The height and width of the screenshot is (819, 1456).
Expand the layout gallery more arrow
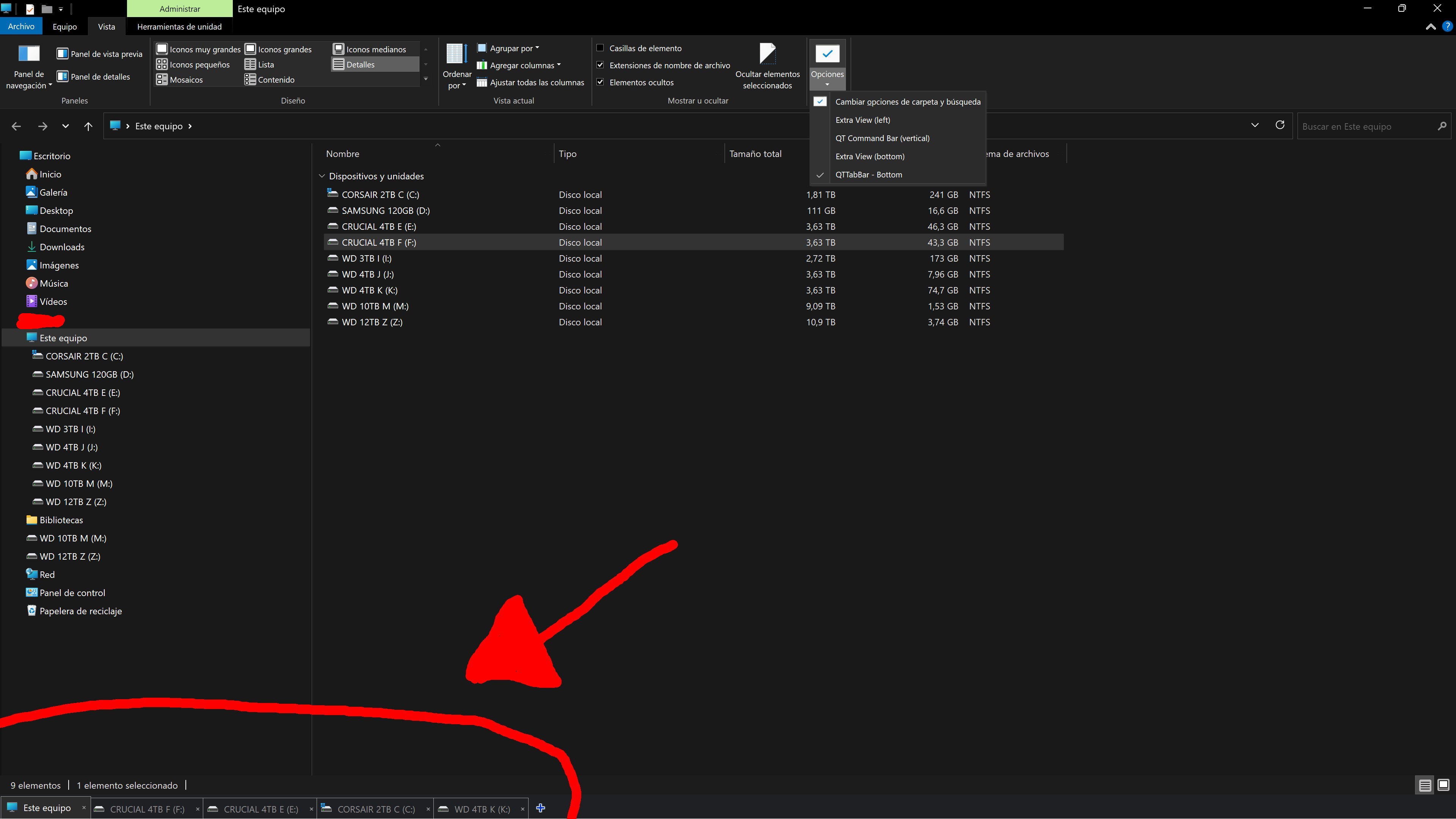425,79
